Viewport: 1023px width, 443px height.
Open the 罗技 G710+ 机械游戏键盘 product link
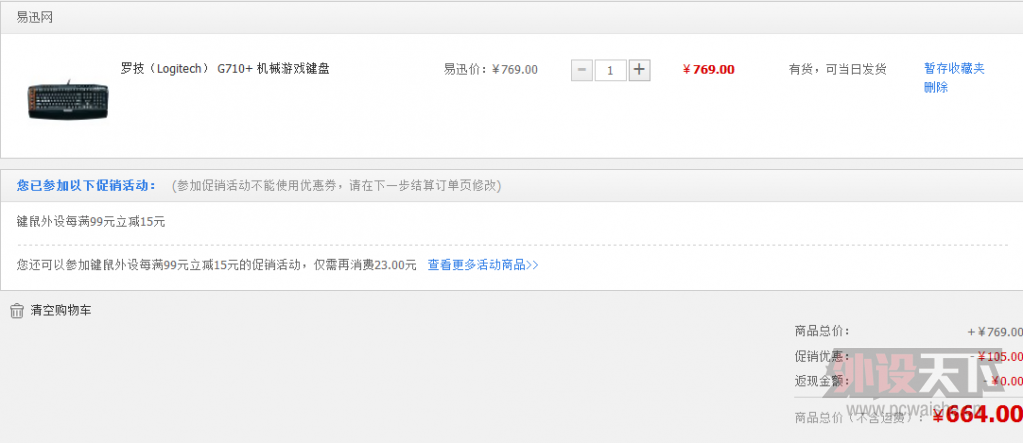(225, 69)
